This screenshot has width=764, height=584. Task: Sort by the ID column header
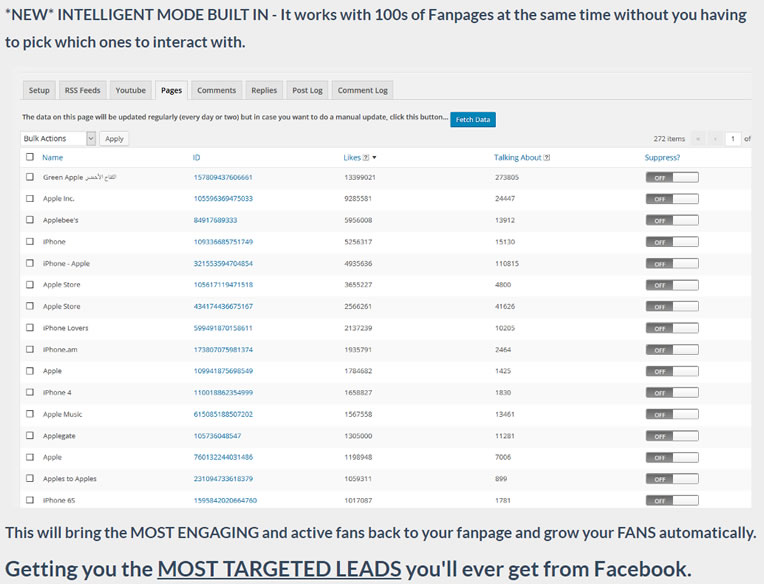pyautogui.click(x=196, y=158)
